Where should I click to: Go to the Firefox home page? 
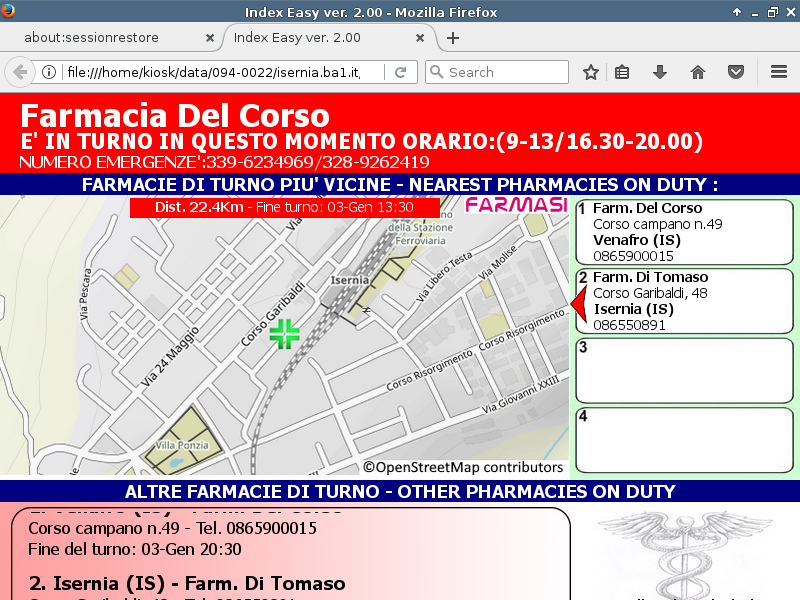(x=698, y=72)
